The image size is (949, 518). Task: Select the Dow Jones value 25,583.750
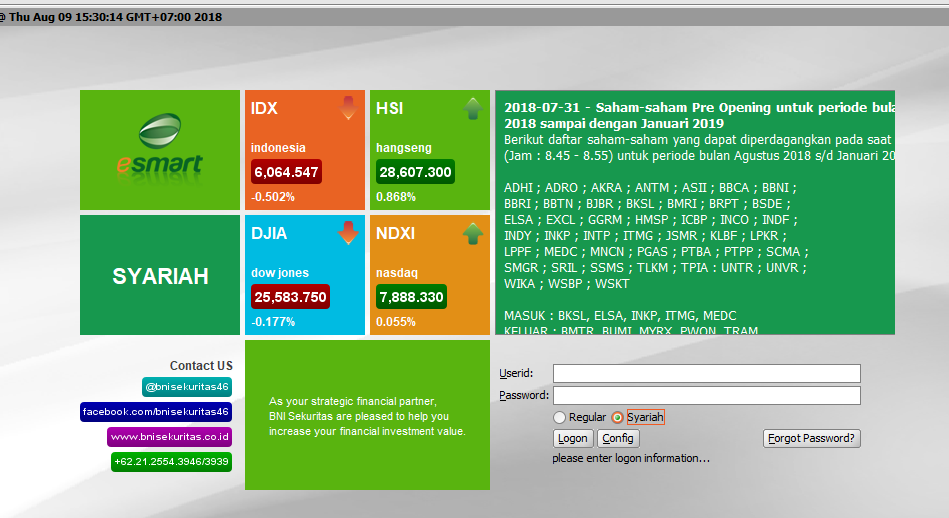click(291, 297)
